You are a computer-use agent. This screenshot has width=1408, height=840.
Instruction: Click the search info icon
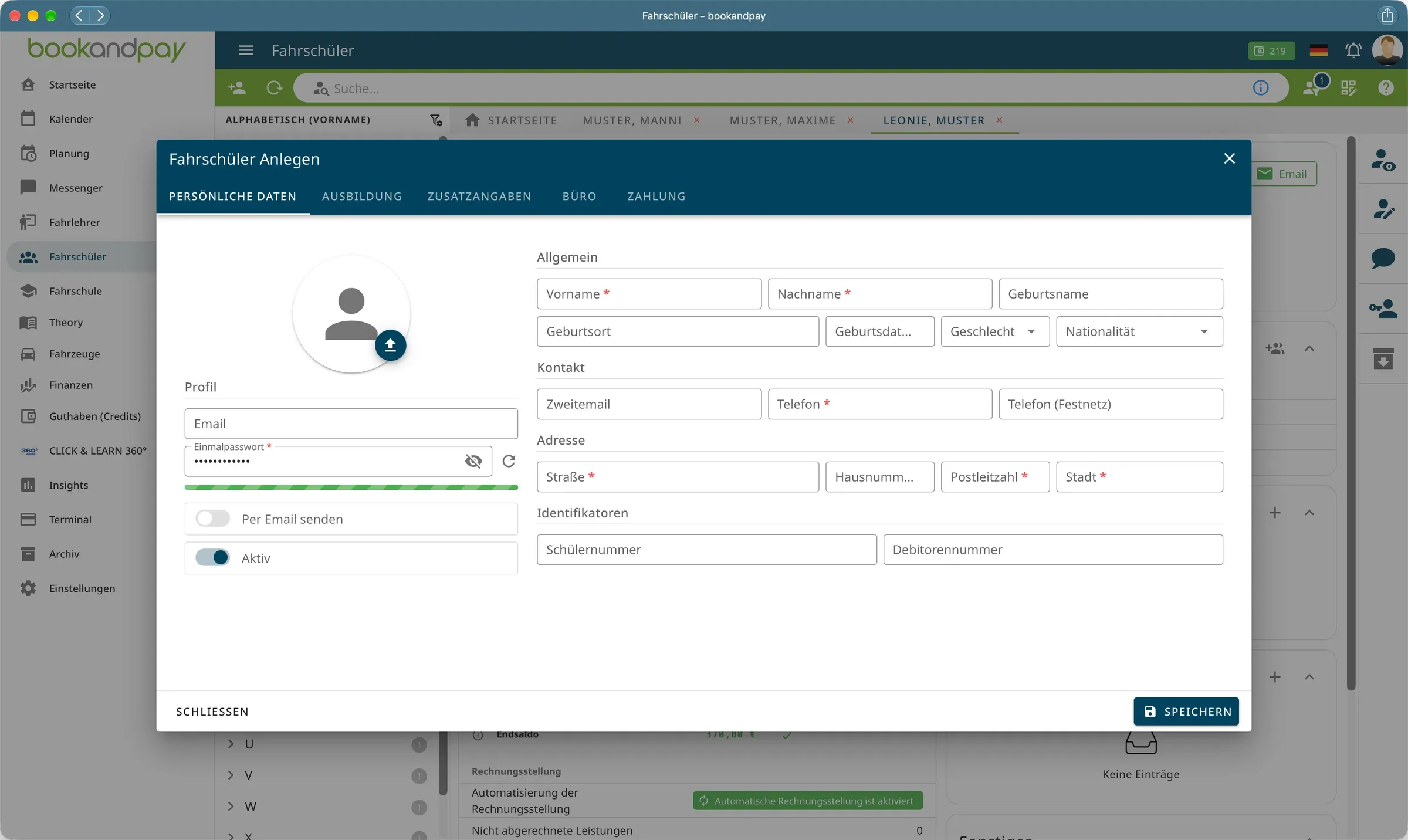click(1261, 88)
